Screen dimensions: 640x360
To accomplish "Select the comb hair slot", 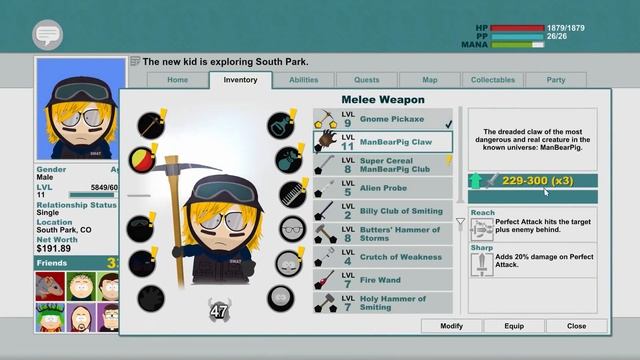I will (x=293, y=195).
